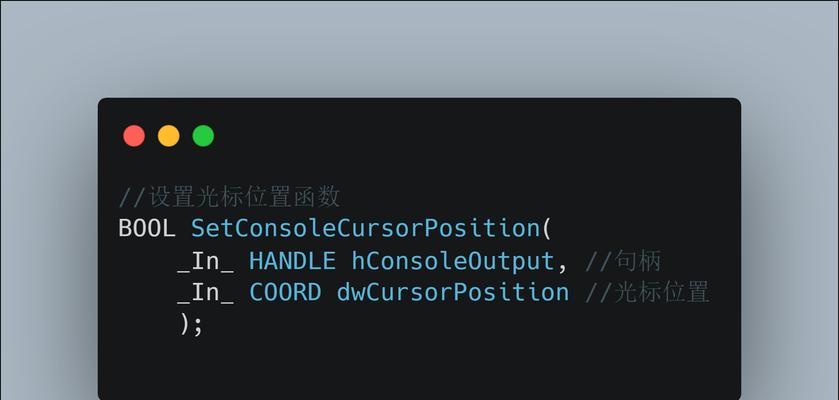The image size is (839, 400).
Task: Click the SetConsoleCursorPosition function name
Action: [366, 228]
